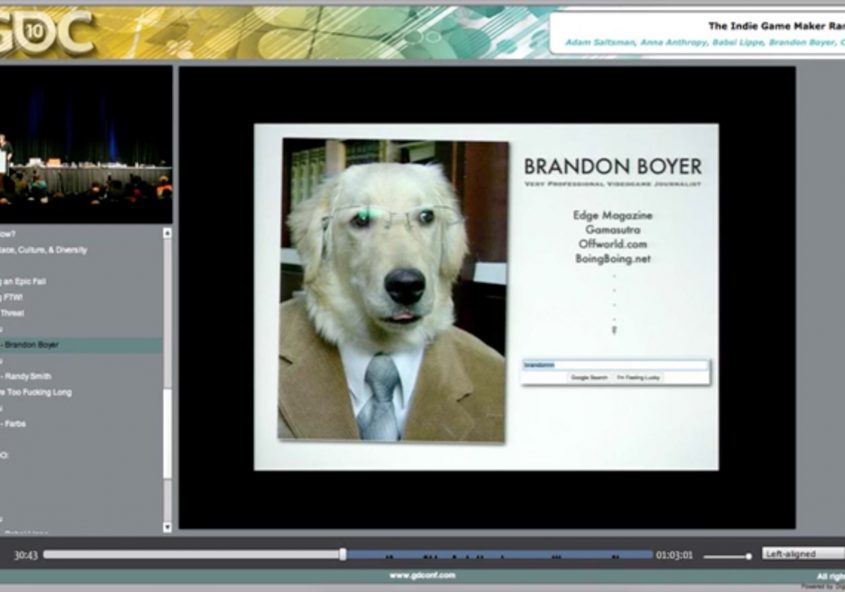Click the playback progress bar handle

342,554
